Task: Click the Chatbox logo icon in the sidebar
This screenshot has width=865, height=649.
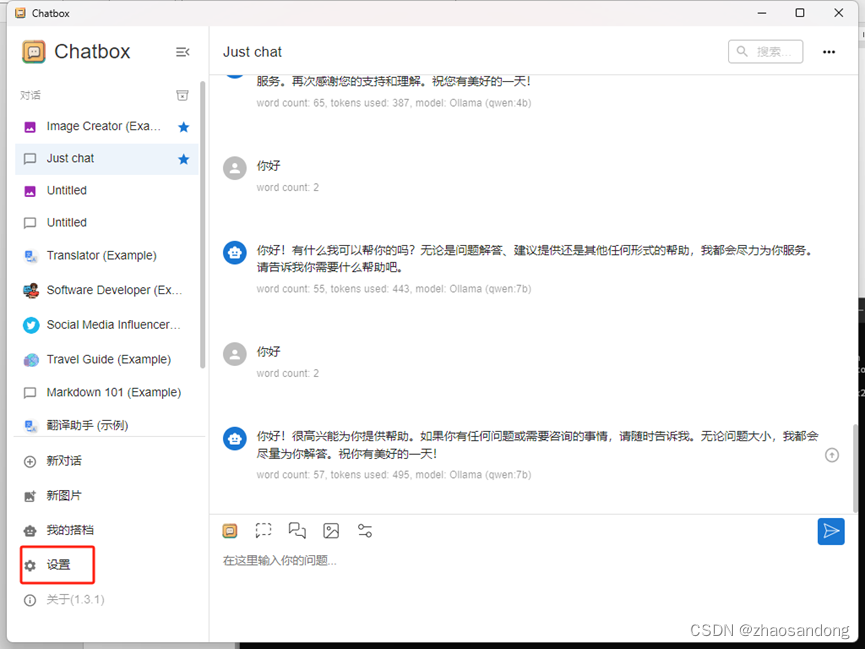Action: 34,52
